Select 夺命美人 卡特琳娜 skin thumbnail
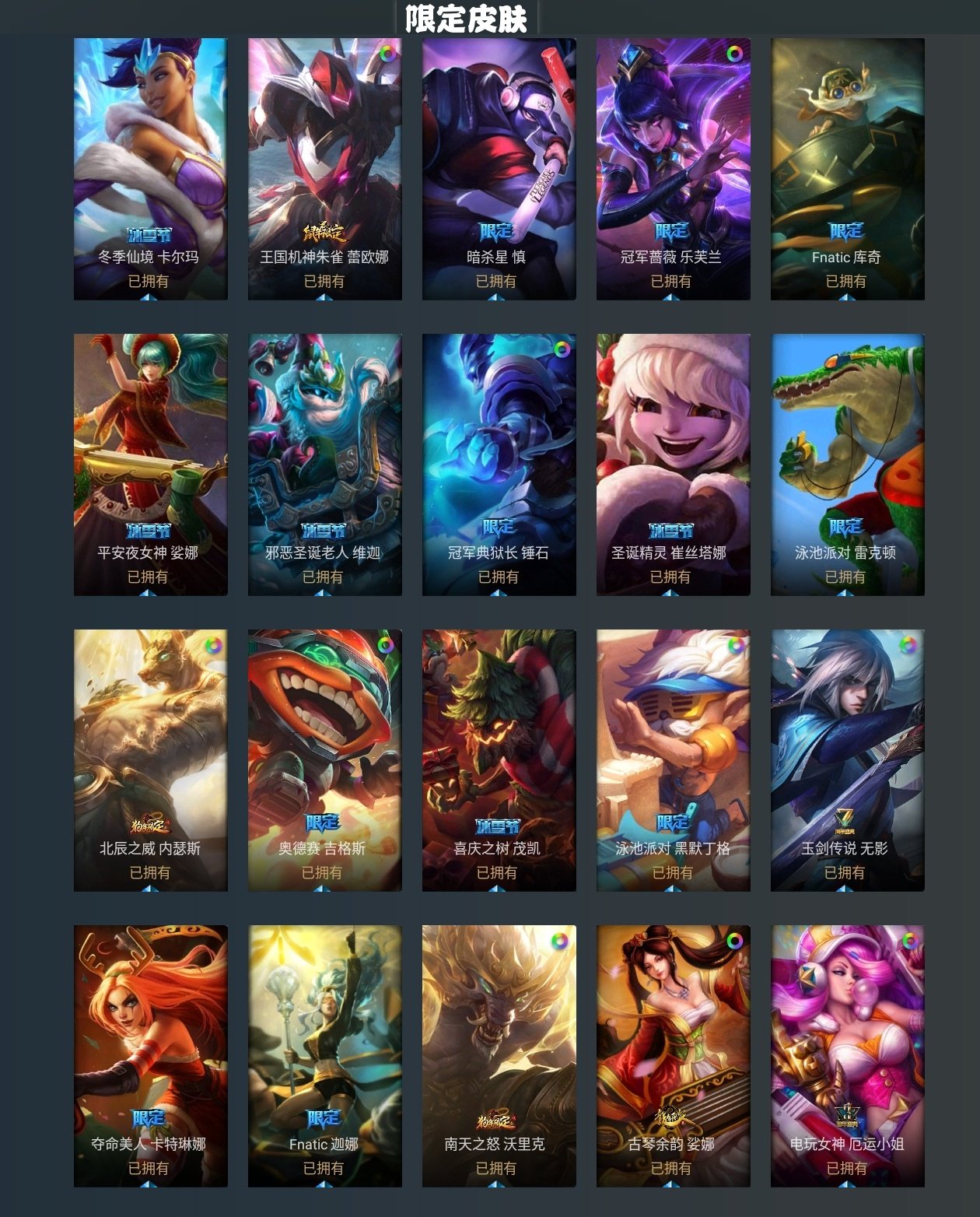The image size is (980, 1217). 151,1056
